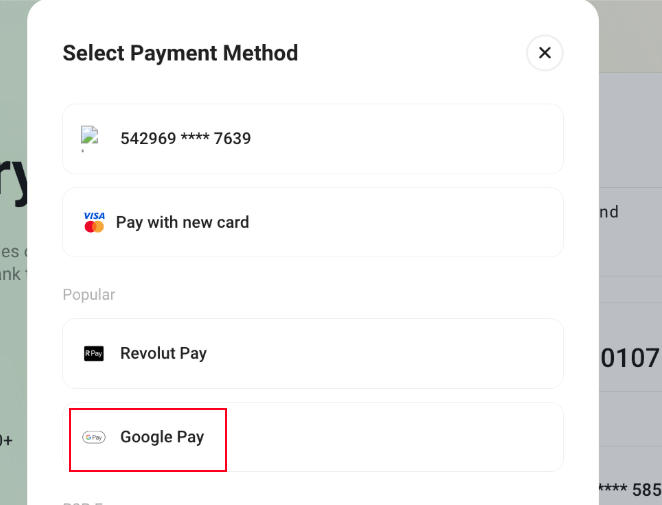Click the "Popular" section label
The image size is (662, 505).
coord(89,295)
